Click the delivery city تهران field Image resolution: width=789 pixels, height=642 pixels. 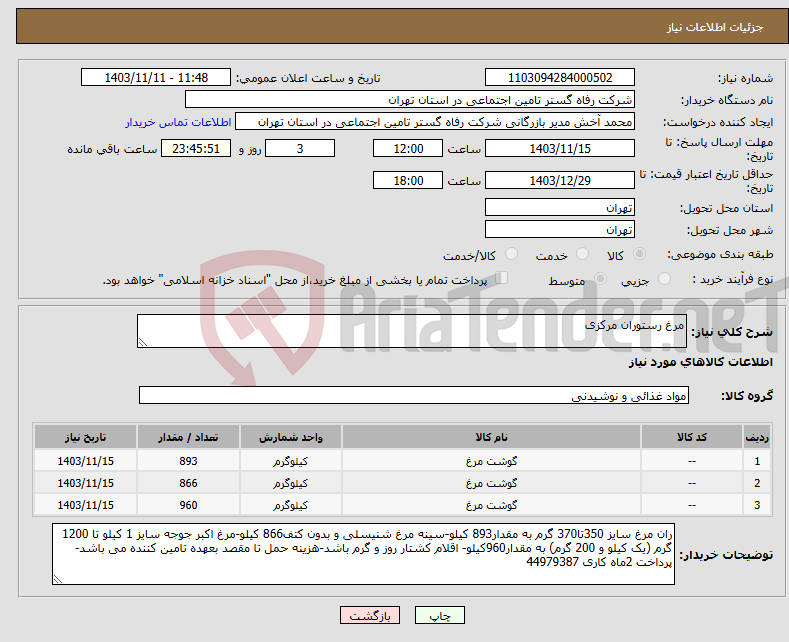[x=560, y=229]
